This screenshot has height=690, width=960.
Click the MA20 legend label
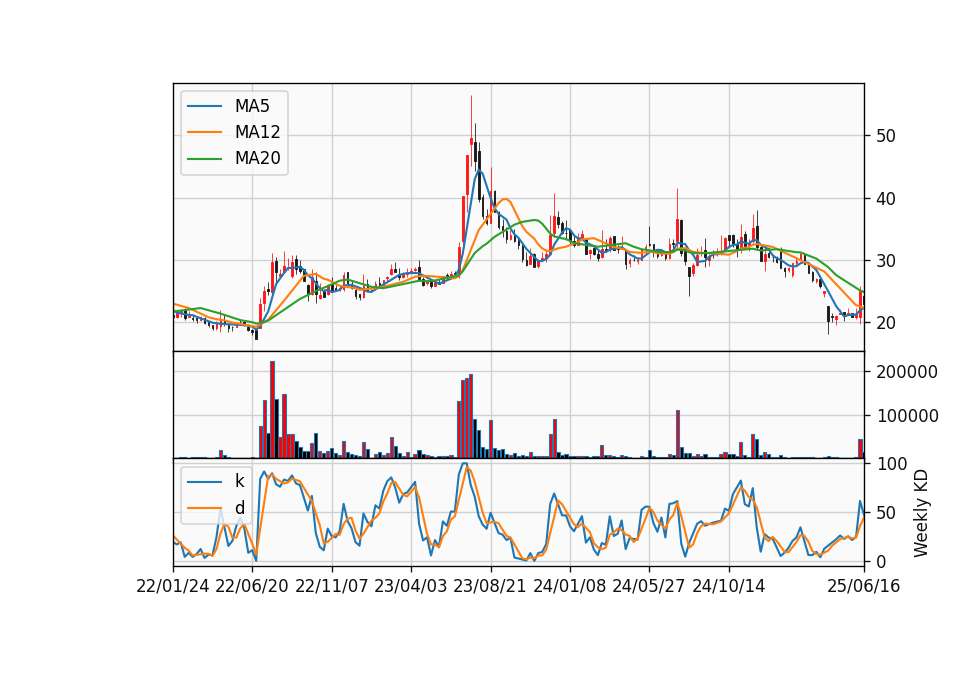258,158
